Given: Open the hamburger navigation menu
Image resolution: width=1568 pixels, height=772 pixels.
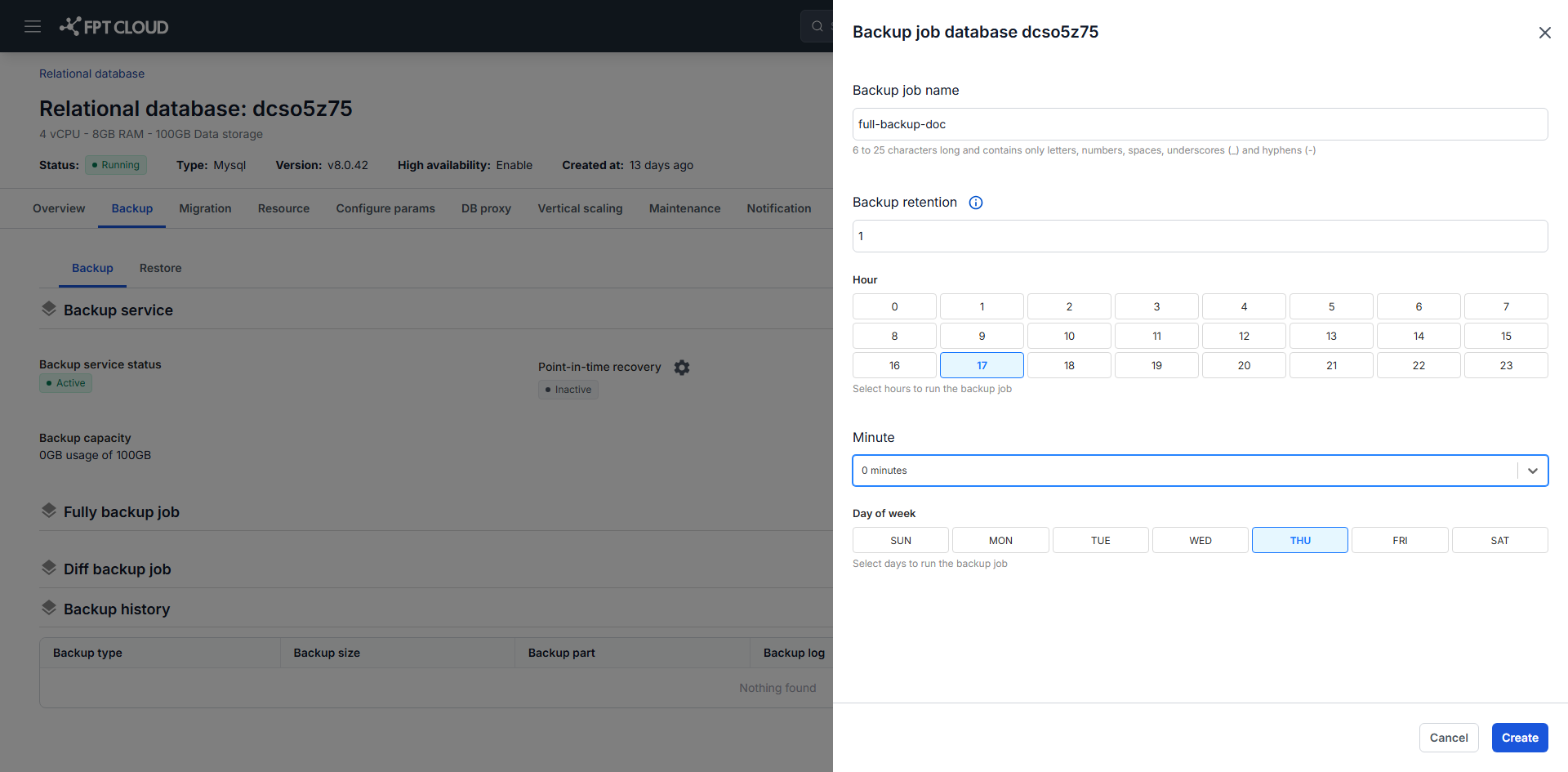Looking at the screenshot, I should [x=33, y=26].
